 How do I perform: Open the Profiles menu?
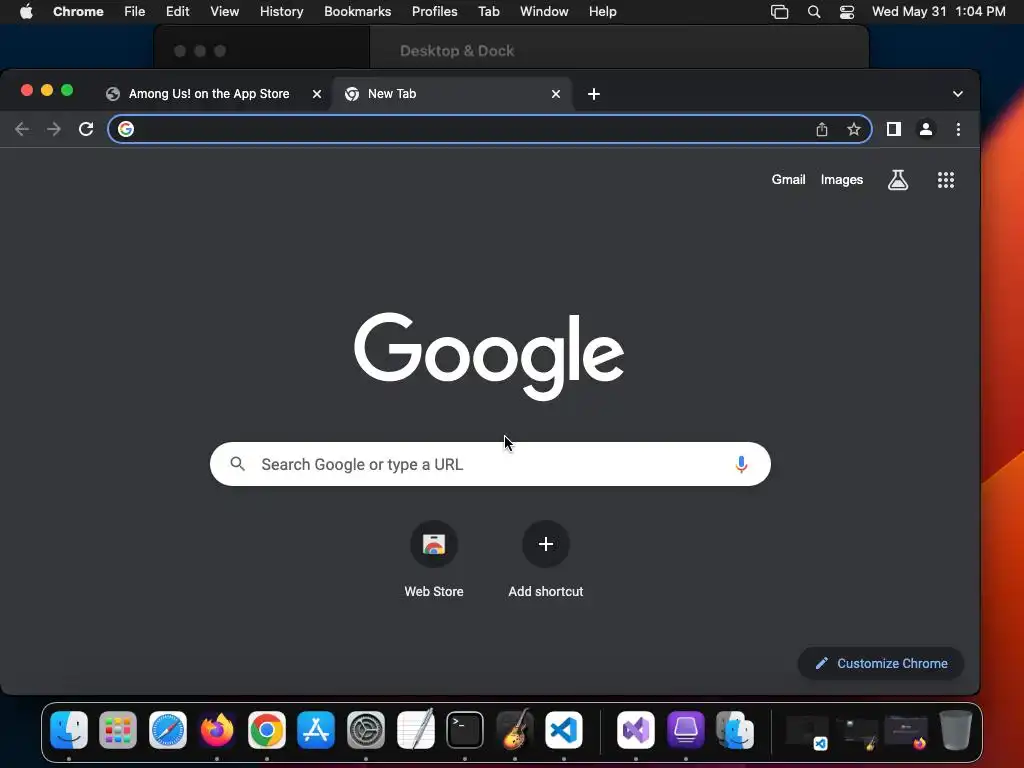pos(434,12)
